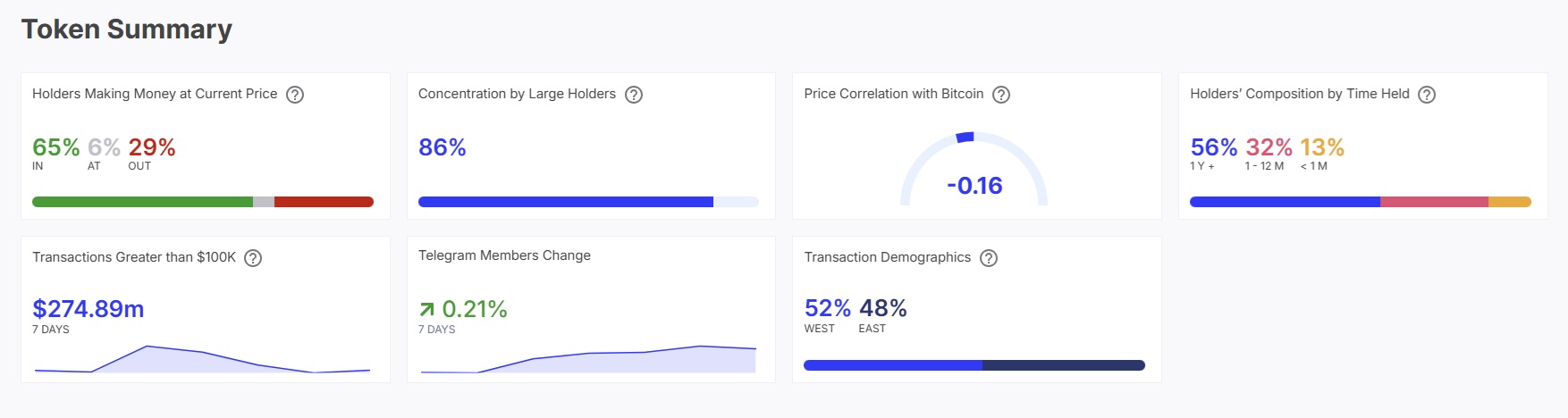
Task: Click the $274.89m transactions value
Action: click(x=89, y=309)
